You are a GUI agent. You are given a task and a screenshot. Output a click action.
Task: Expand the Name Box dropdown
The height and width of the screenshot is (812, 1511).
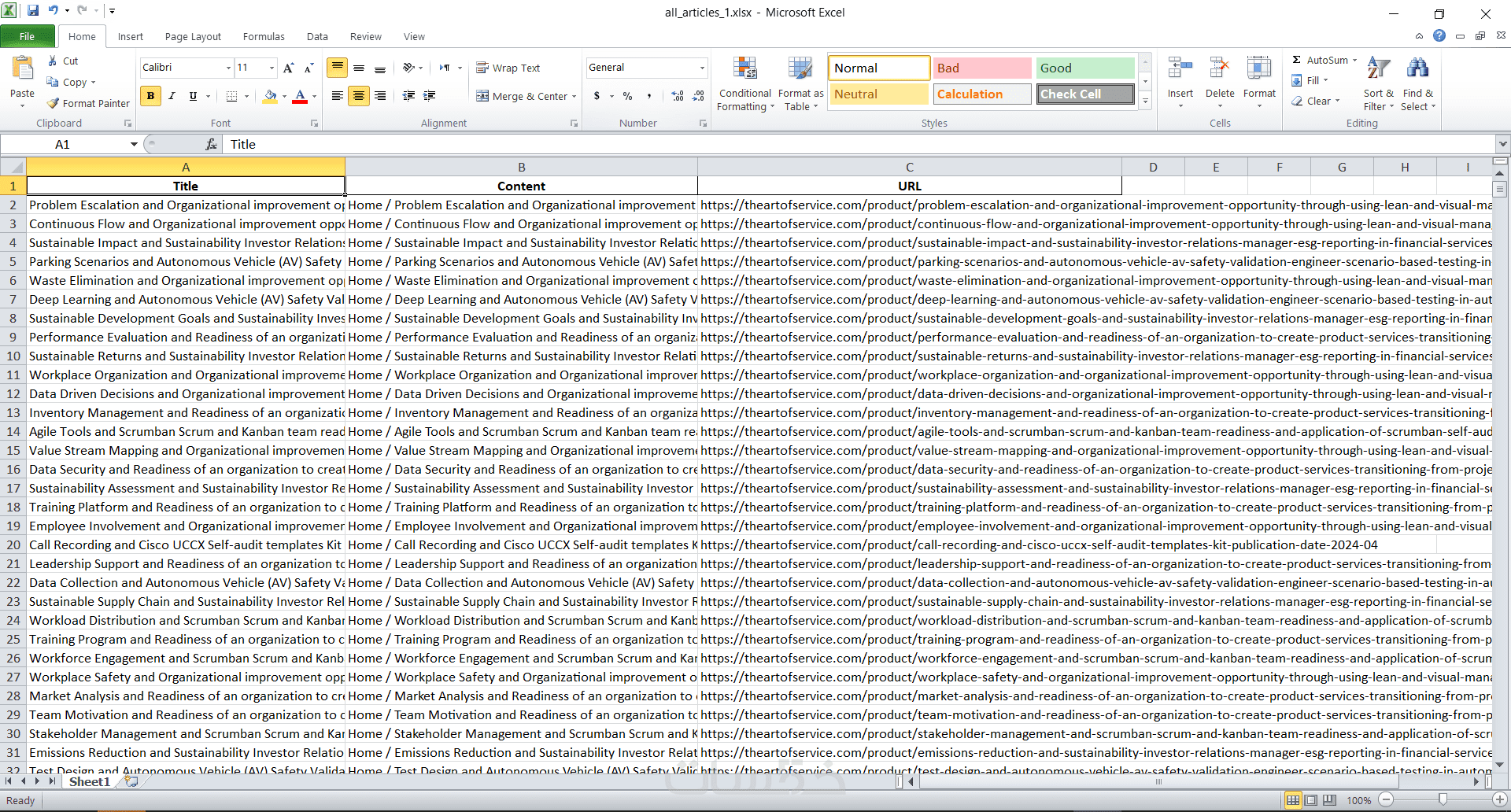(x=134, y=144)
